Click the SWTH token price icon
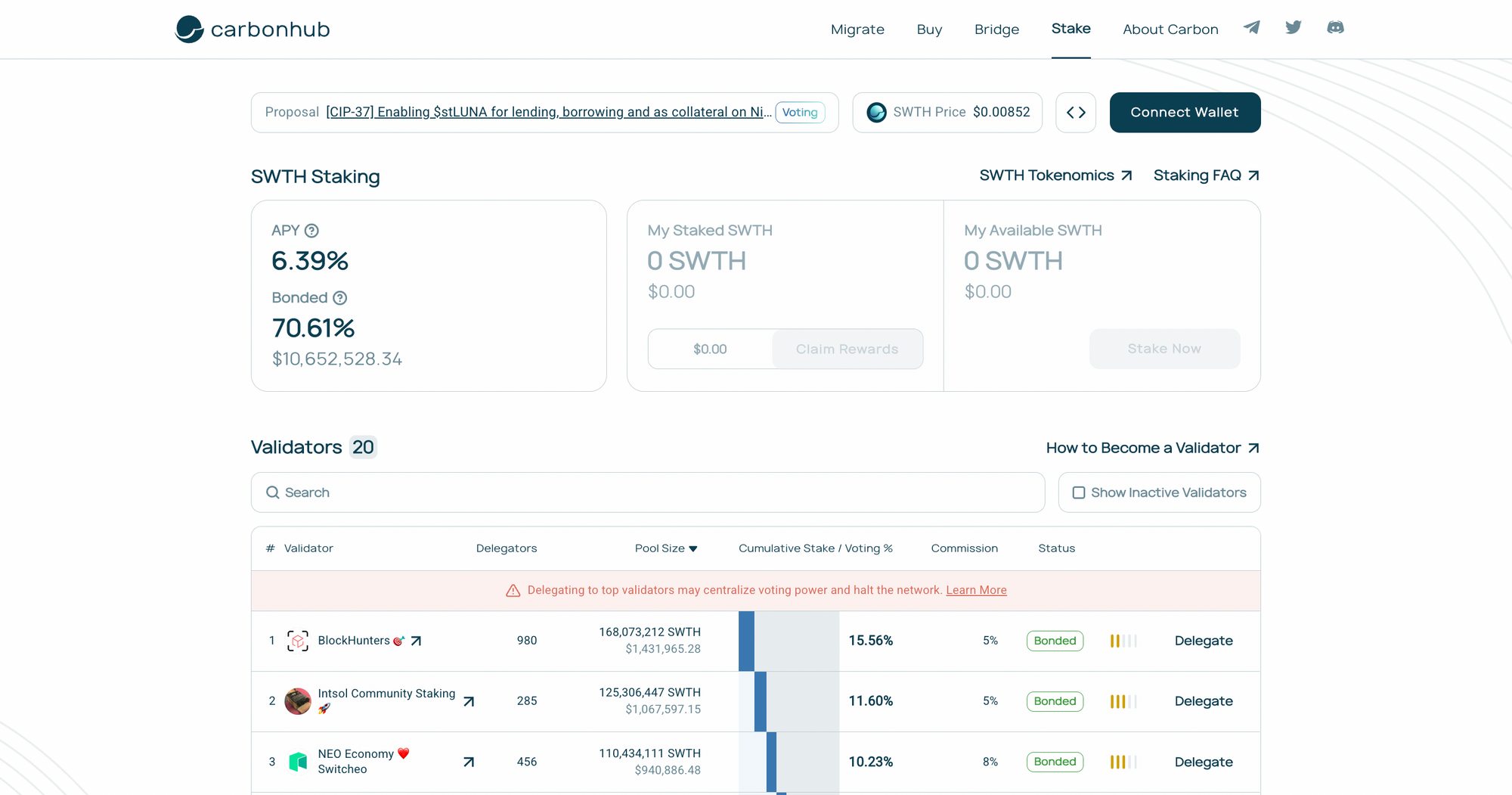This screenshot has height=795, width=1512. [x=876, y=113]
